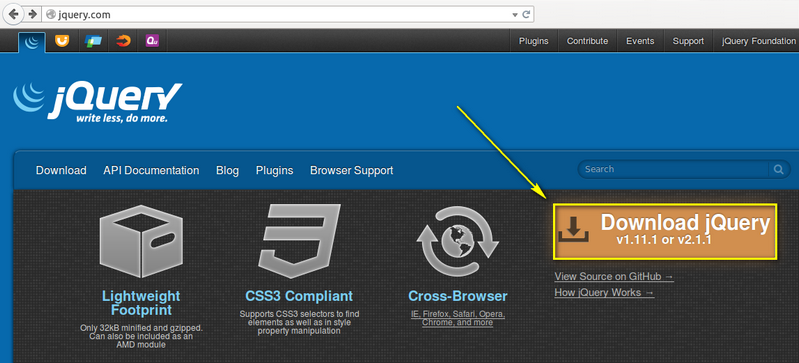Viewport: 799px width, 363px height.
Task: Click the globe site identity icon
Action: 50,15
